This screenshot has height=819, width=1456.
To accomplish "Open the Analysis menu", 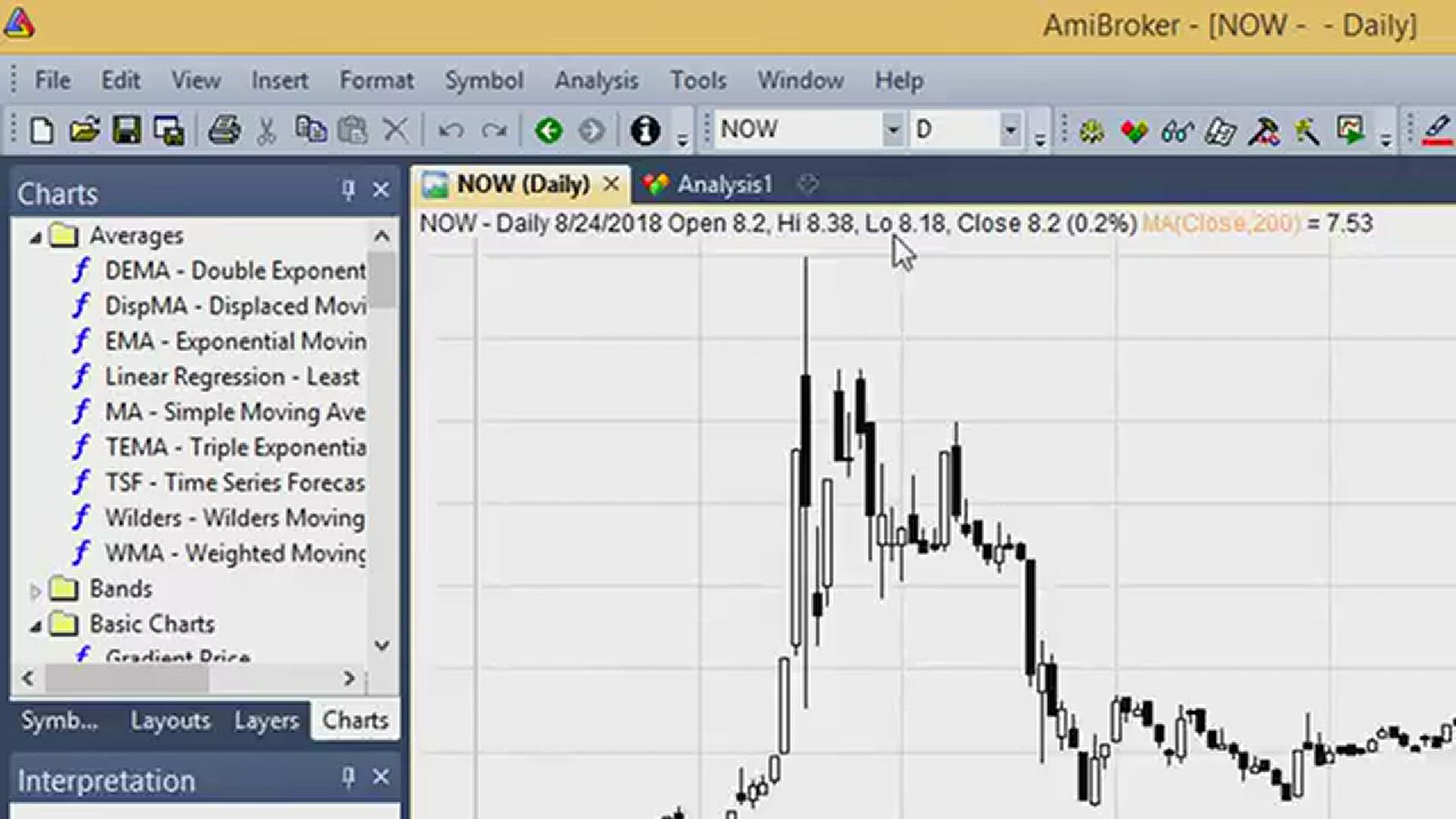I will [x=596, y=80].
